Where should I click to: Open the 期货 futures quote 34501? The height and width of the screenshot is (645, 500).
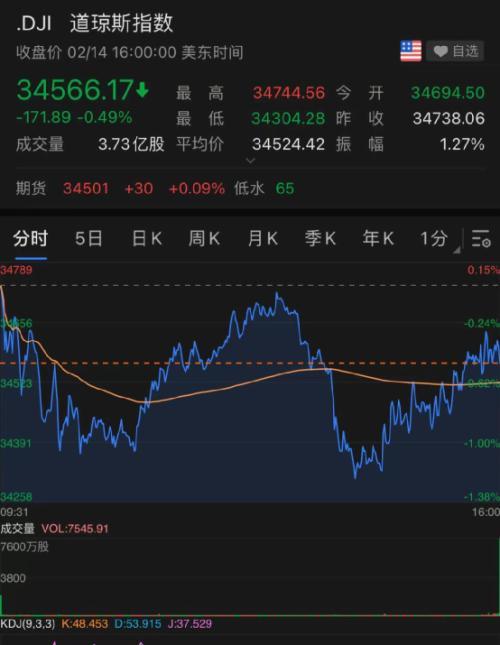(86, 188)
